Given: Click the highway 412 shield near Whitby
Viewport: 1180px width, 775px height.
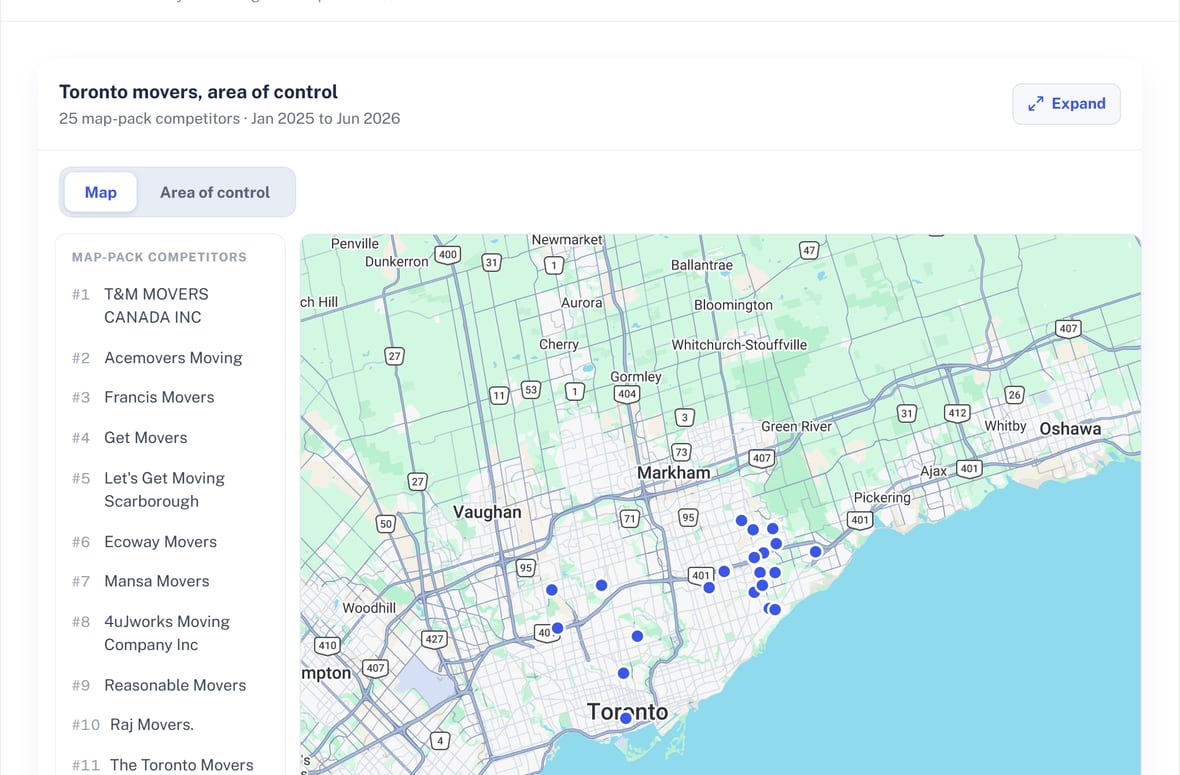Looking at the screenshot, I should 957,413.
